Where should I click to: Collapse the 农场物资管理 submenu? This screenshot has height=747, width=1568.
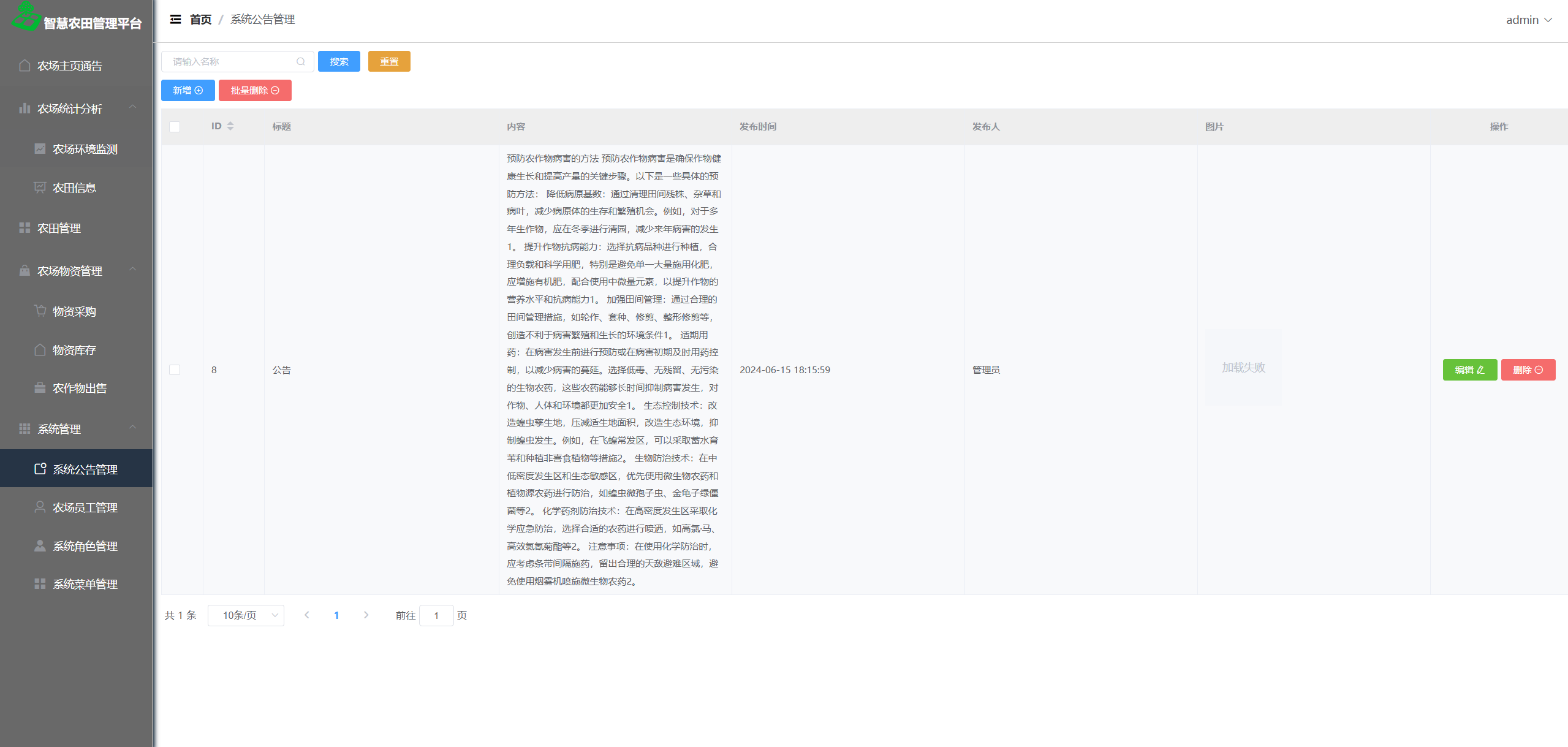coord(132,270)
